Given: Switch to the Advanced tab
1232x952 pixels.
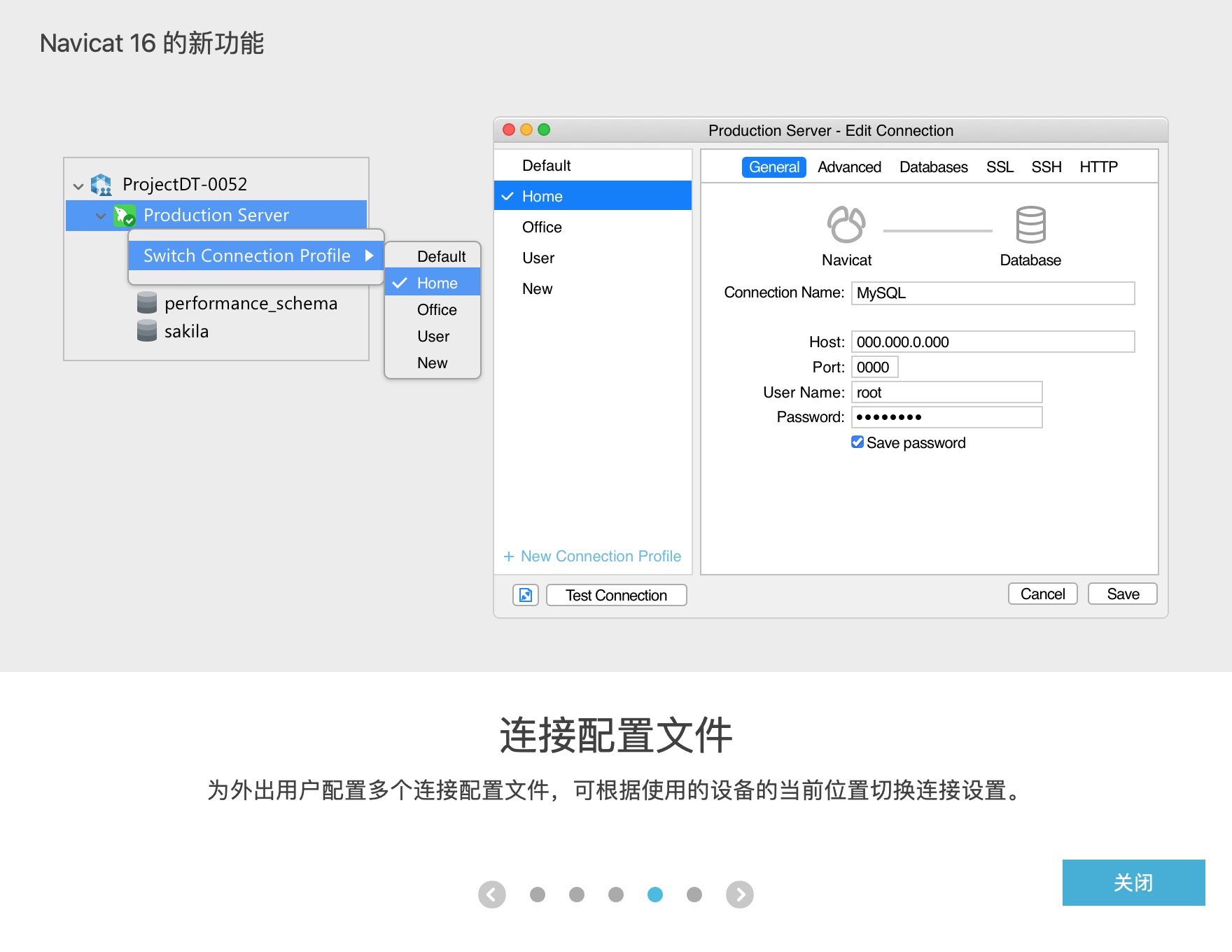Looking at the screenshot, I should click(x=849, y=167).
